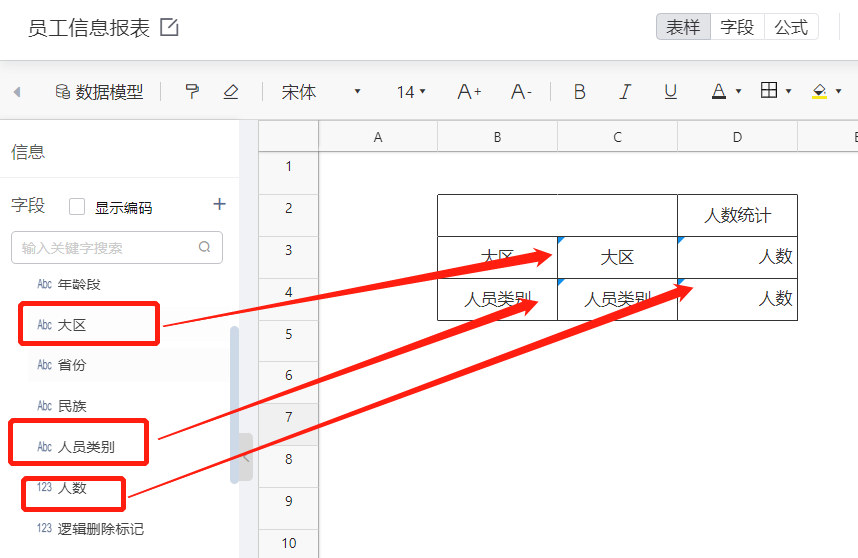This screenshot has height=558, width=858.
Task: Apply the fill color bucket
Action: click(819, 91)
